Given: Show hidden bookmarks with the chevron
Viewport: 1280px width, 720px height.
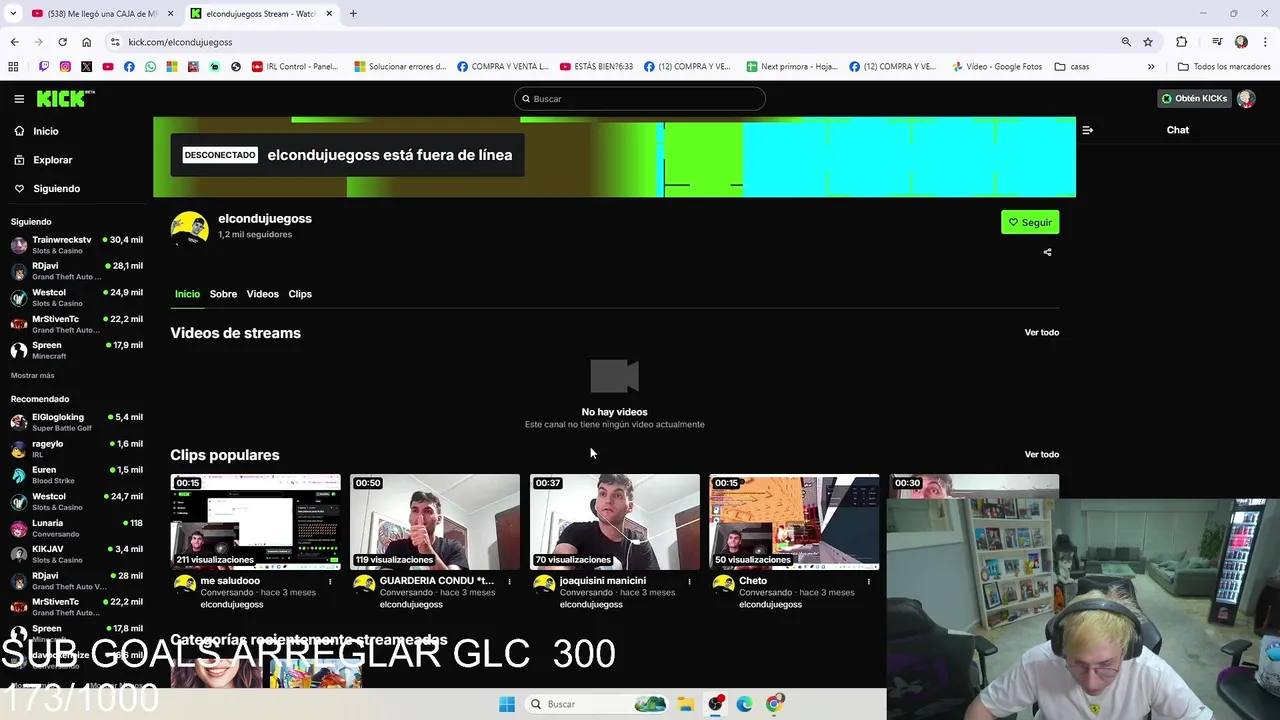Looking at the screenshot, I should coord(1151,66).
